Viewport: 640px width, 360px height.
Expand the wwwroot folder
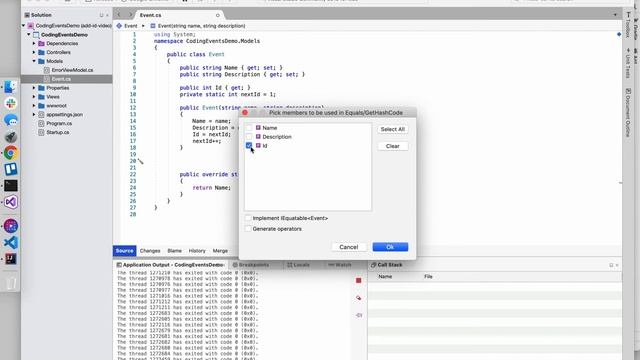pyautogui.click(x=34, y=106)
